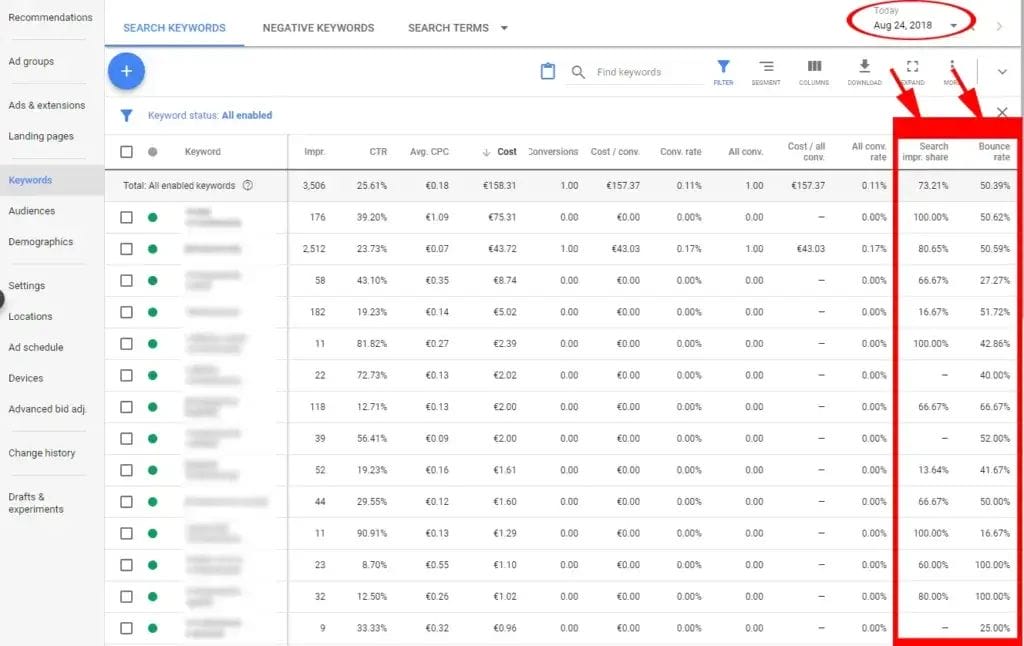Switch to the Negative Keywords tab
This screenshot has height=646, width=1024.
click(x=317, y=28)
